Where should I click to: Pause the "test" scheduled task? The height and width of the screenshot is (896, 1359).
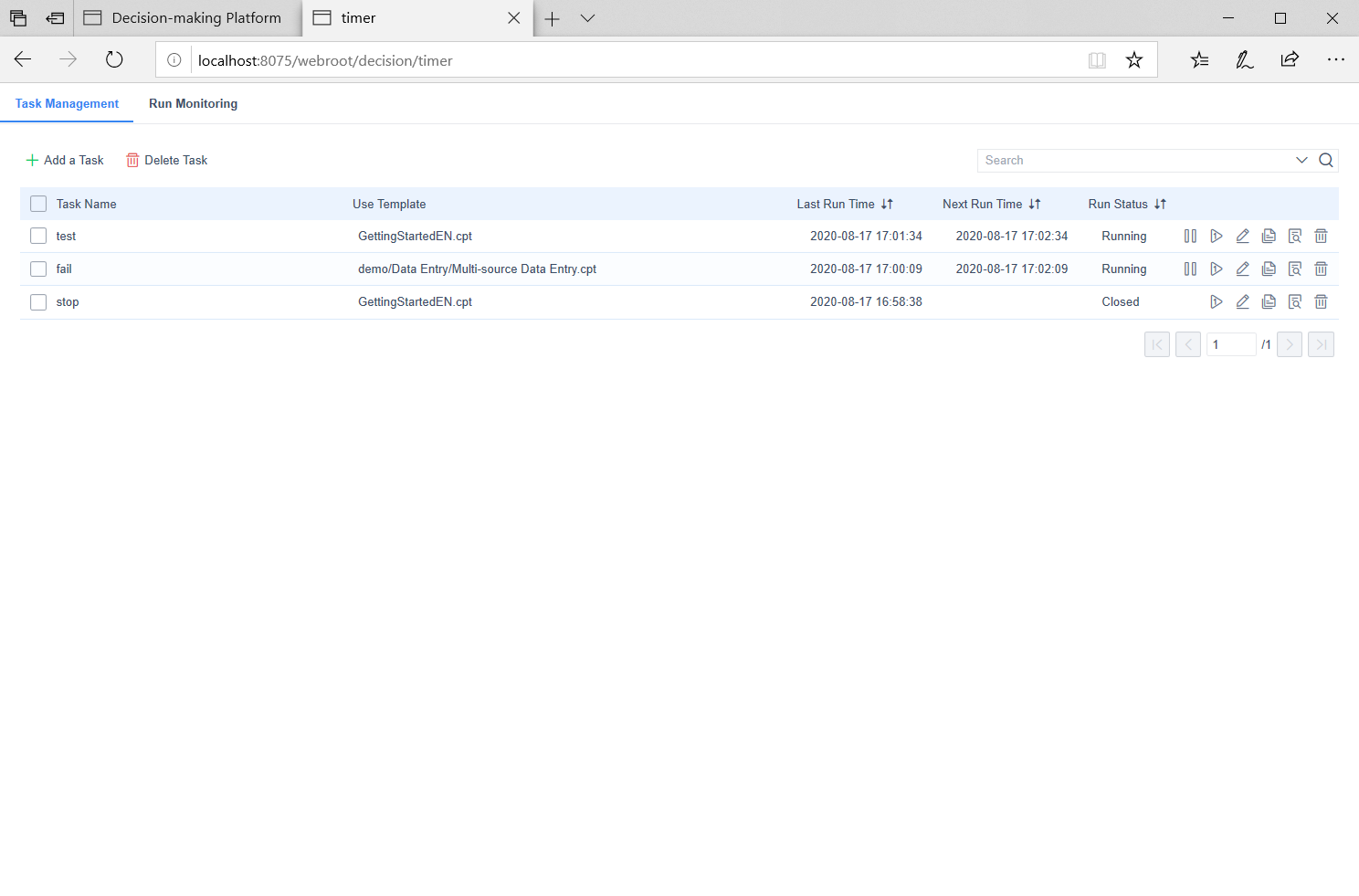coord(1189,236)
